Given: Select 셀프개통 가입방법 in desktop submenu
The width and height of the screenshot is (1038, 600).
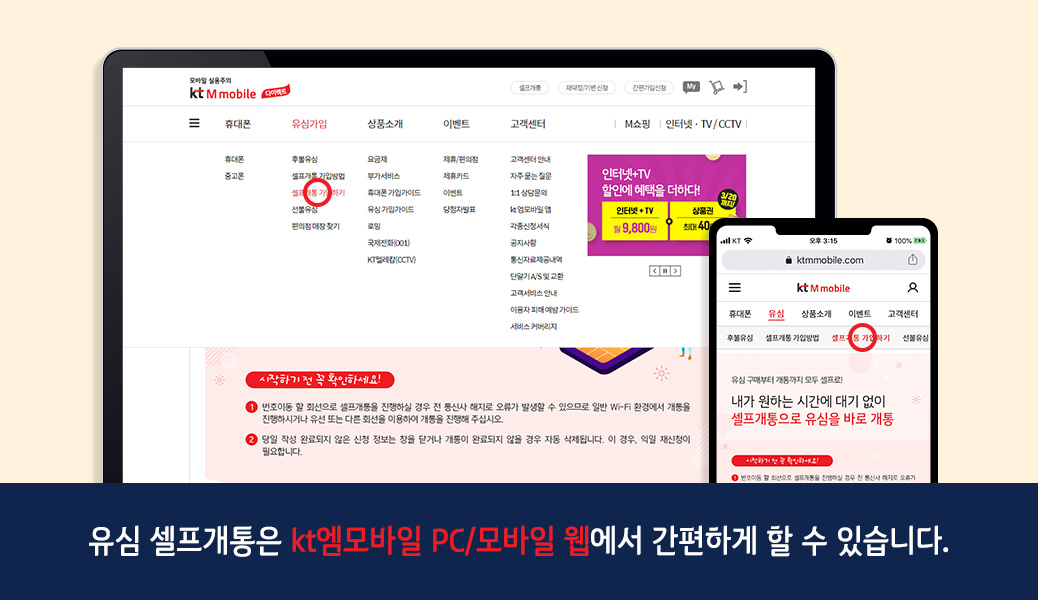Looking at the screenshot, I should (318, 176).
